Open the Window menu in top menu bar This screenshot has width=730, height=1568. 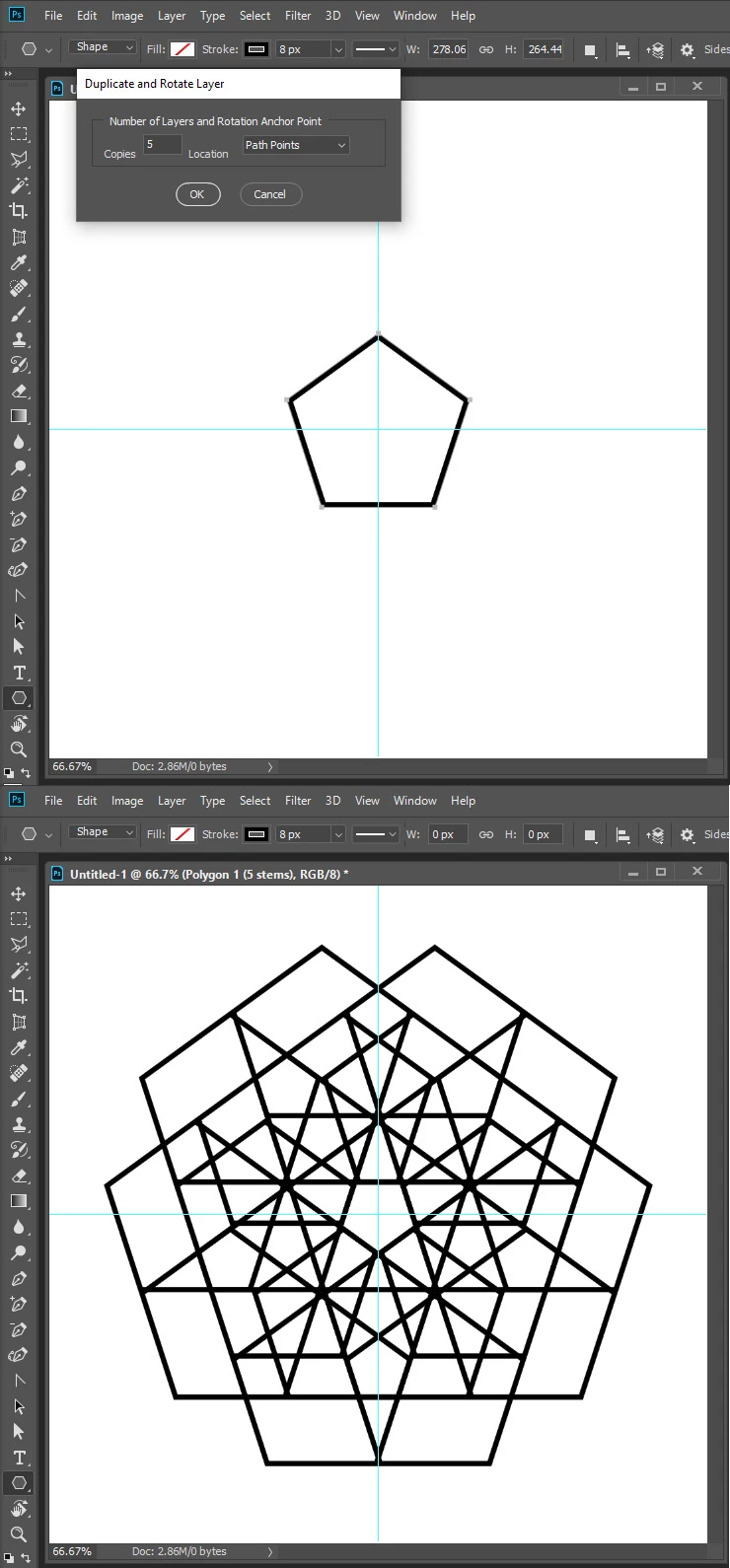coord(415,16)
